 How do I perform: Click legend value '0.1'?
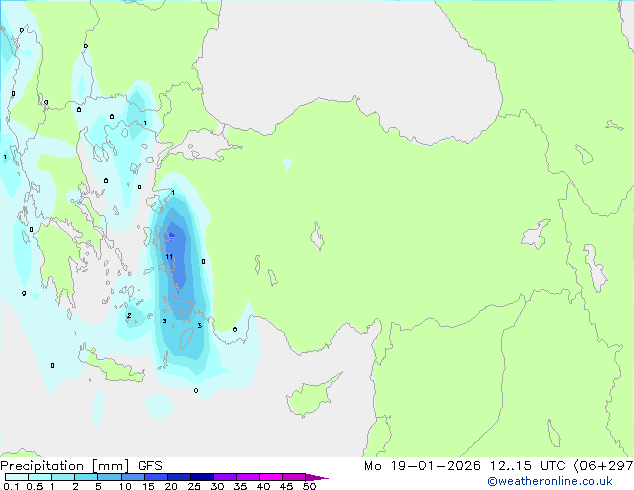pyautogui.click(x=11, y=486)
